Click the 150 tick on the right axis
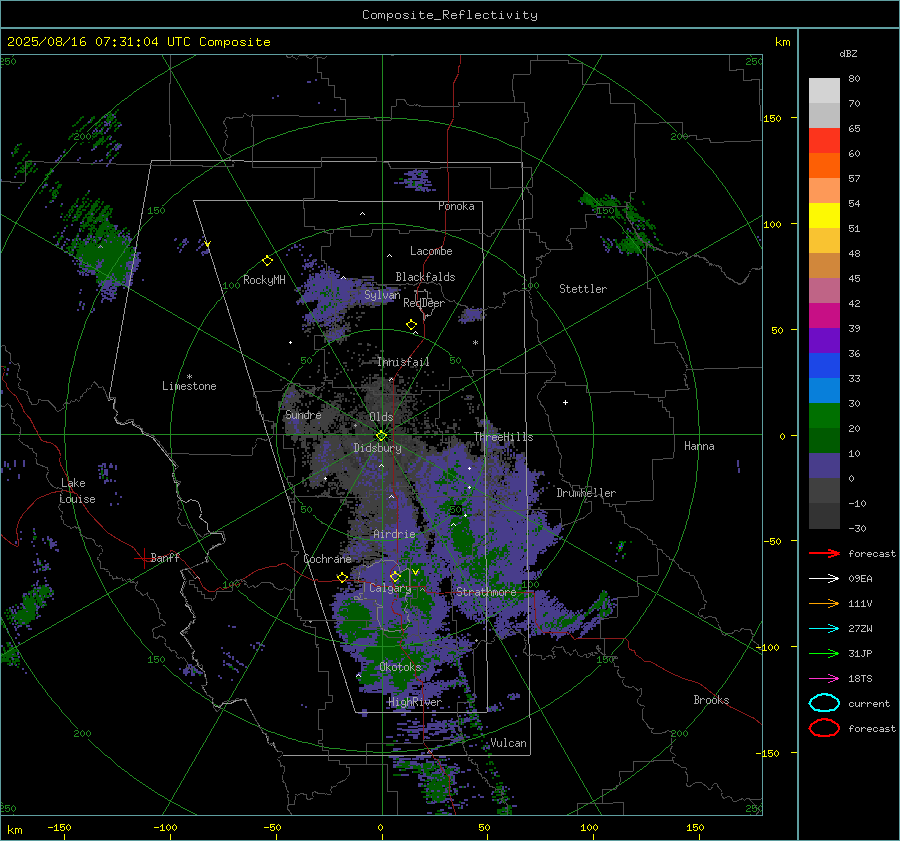Screen dimensions: 900x841 coord(772,118)
